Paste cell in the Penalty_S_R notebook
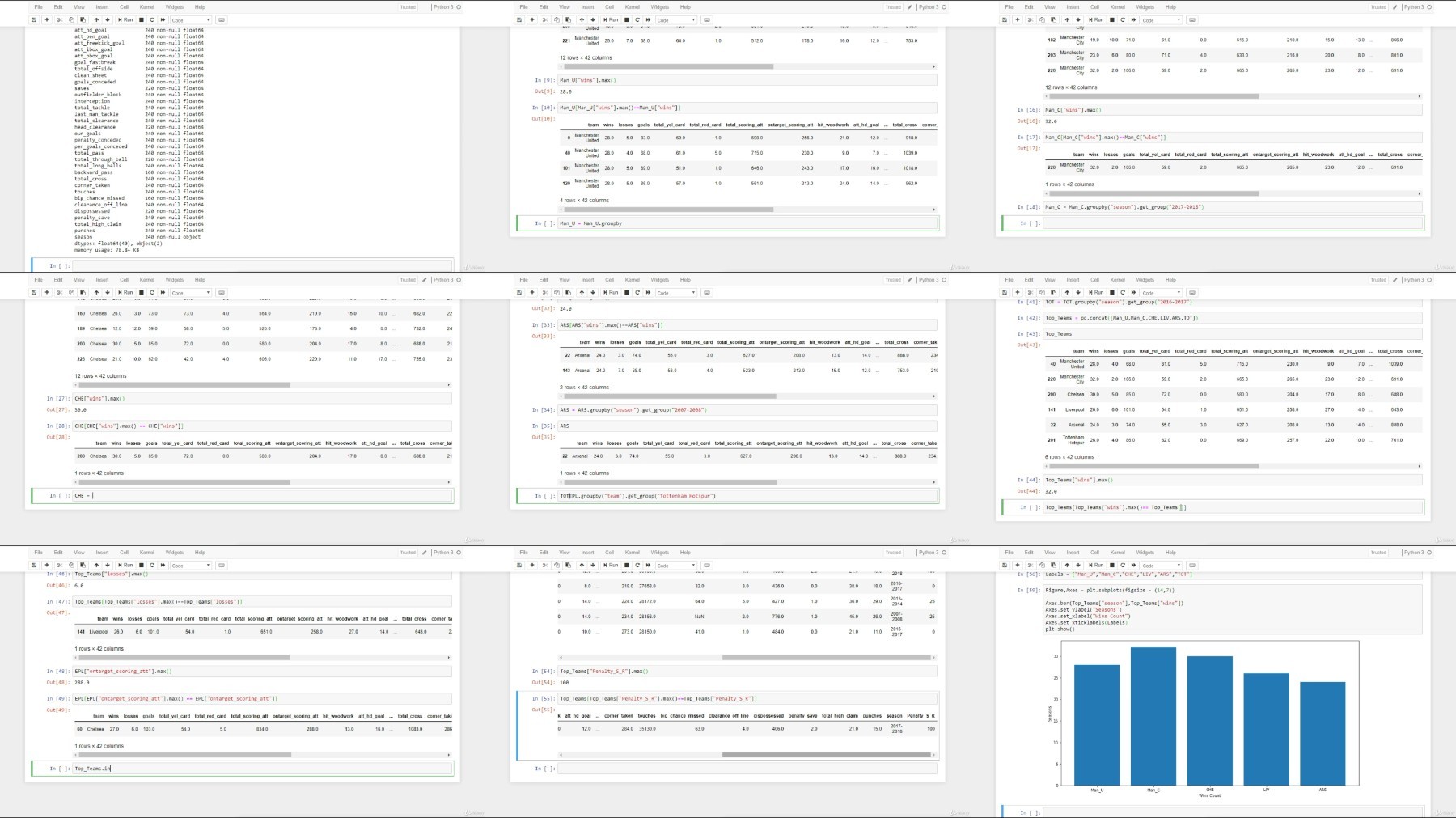This screenshot has width=1456, height=818. coord(568,565)
